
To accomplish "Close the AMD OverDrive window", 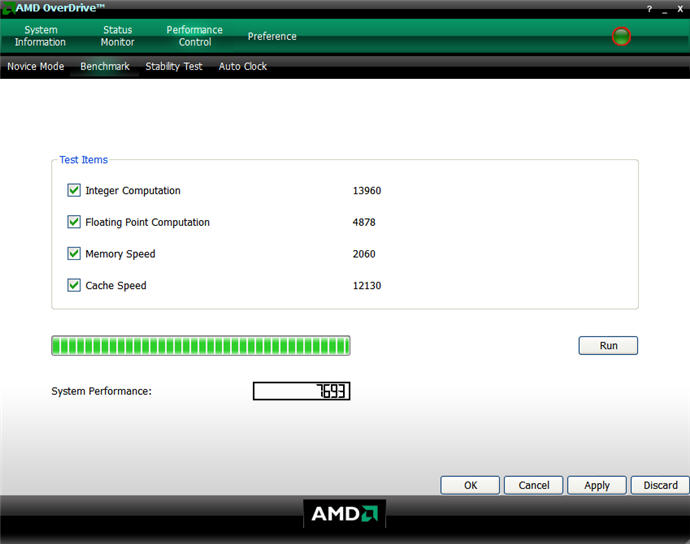I will (x=680, y=9).
